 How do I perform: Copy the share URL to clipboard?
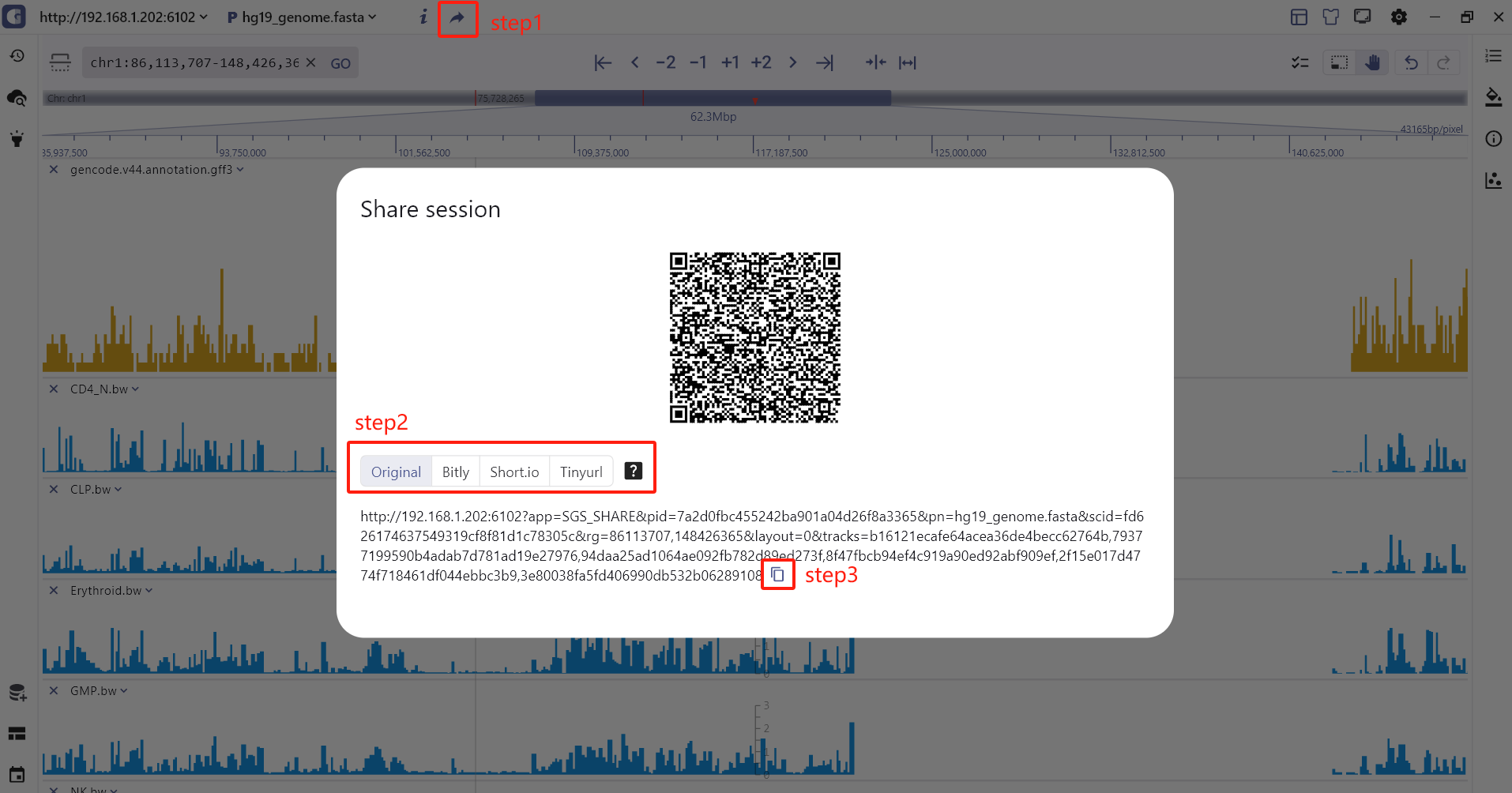778,574
